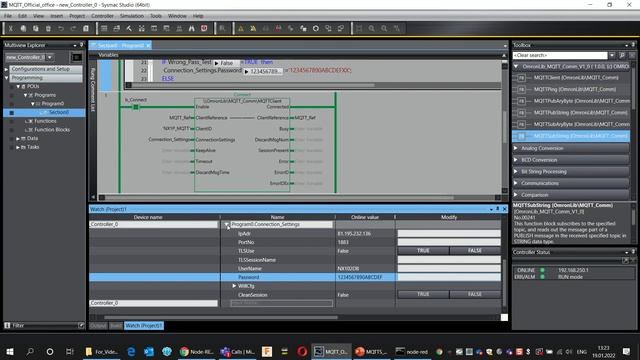Set CleanSession to FALSE
This screenshot has height=360, width=640.
[475, 294]
